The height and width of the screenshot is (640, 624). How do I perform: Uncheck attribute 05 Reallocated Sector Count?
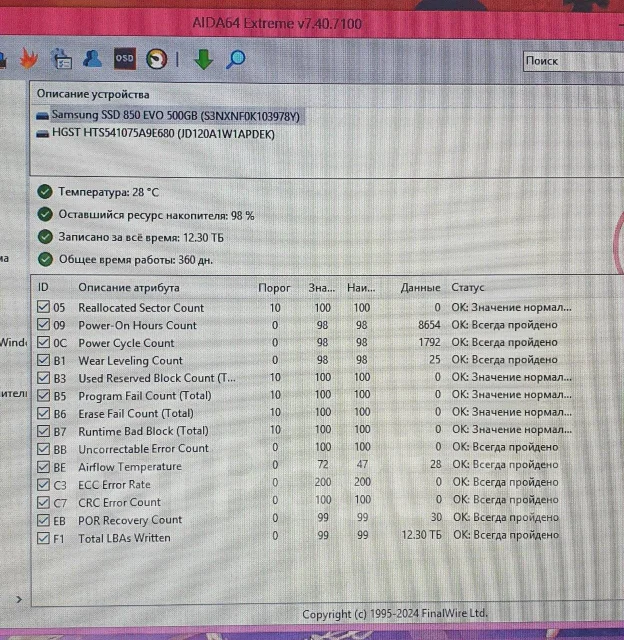(x=43, y=307)
